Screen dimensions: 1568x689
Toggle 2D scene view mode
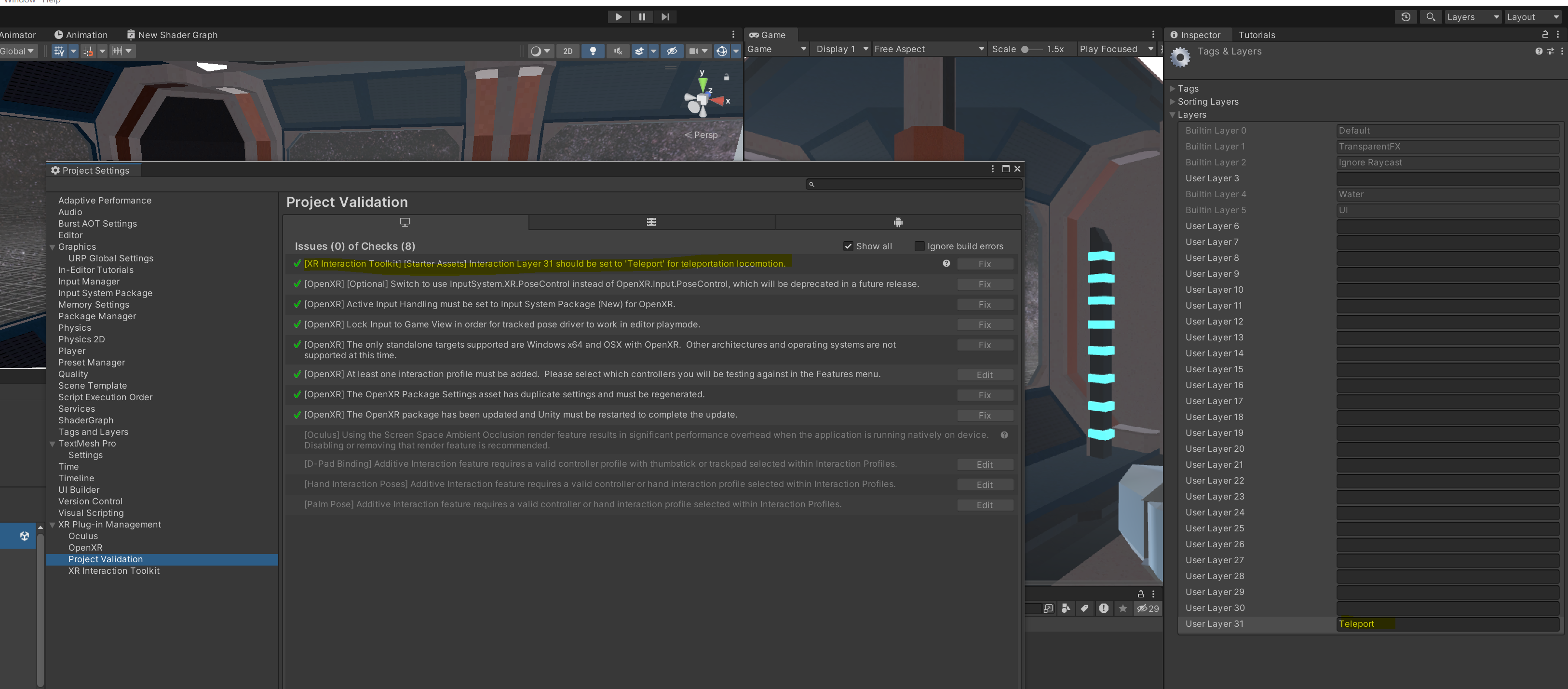(x=568, y=51)
